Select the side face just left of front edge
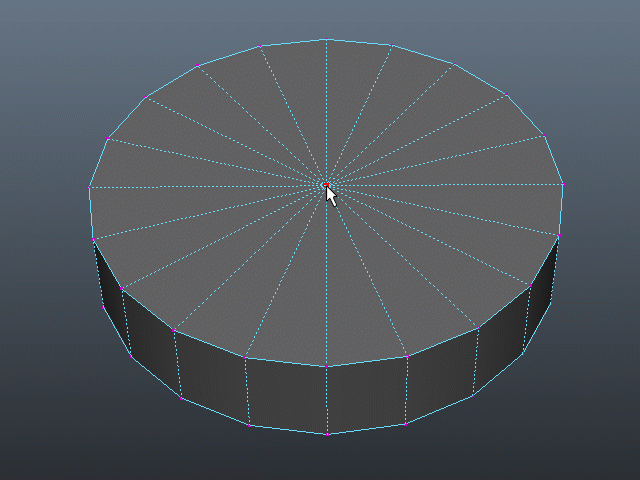 pos(287,396)
